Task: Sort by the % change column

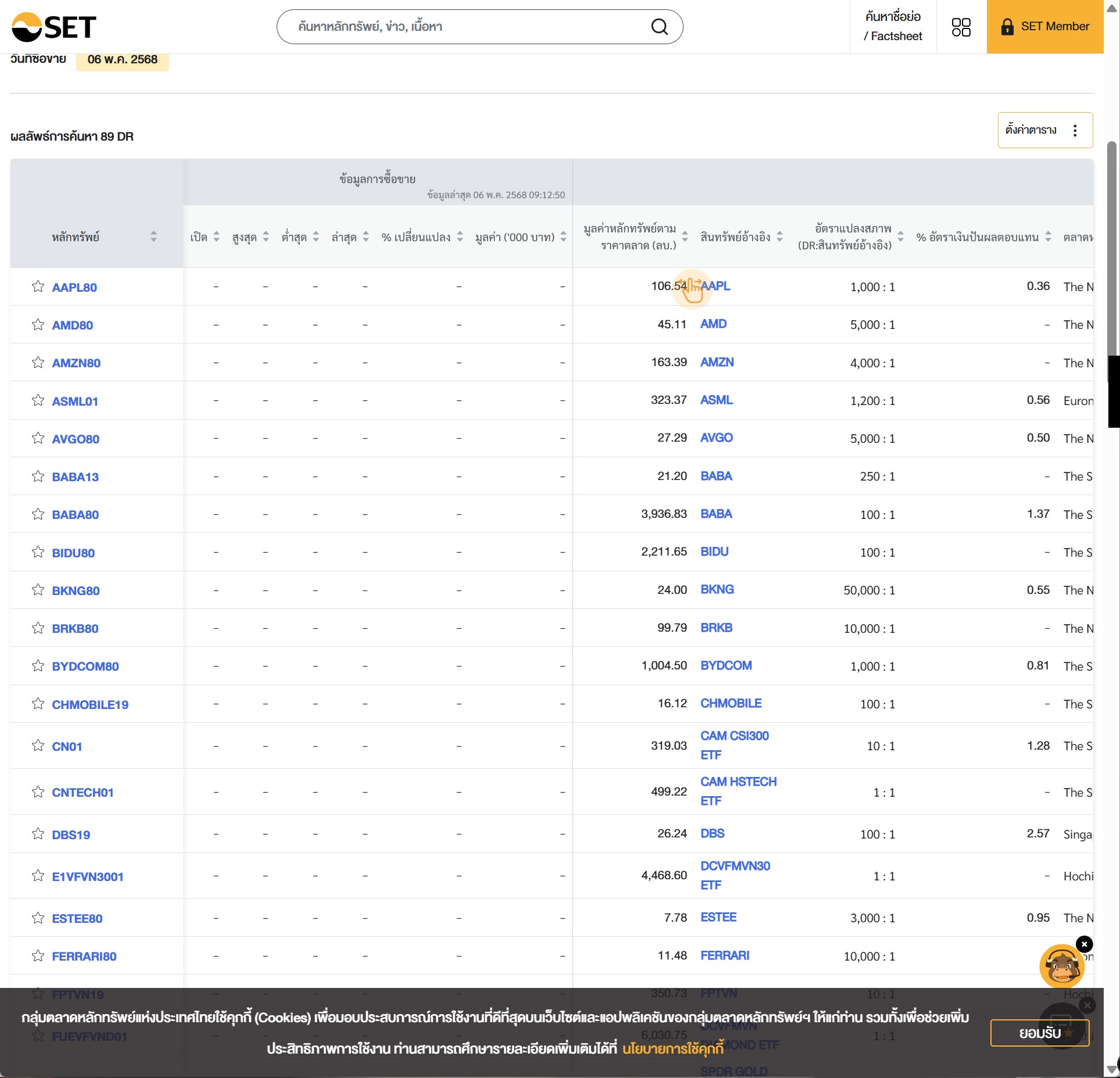Action: [460, 237]
